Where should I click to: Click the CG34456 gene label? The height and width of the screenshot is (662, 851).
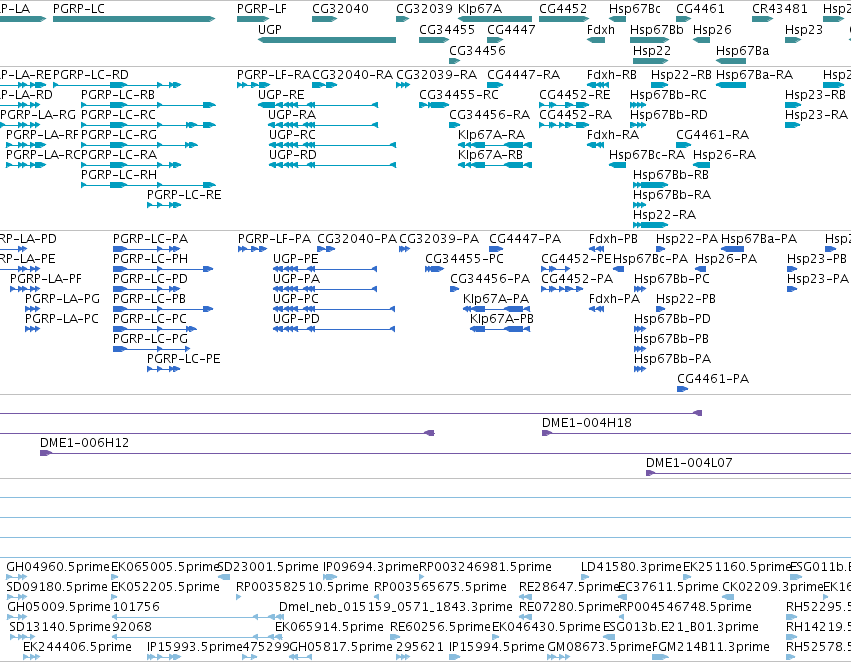click(477, 50)
